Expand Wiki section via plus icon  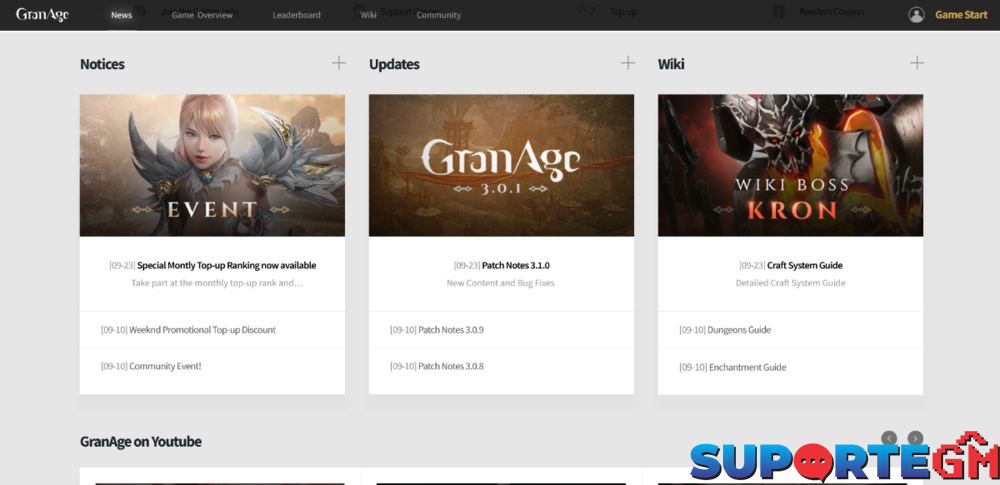click(917, 63)
